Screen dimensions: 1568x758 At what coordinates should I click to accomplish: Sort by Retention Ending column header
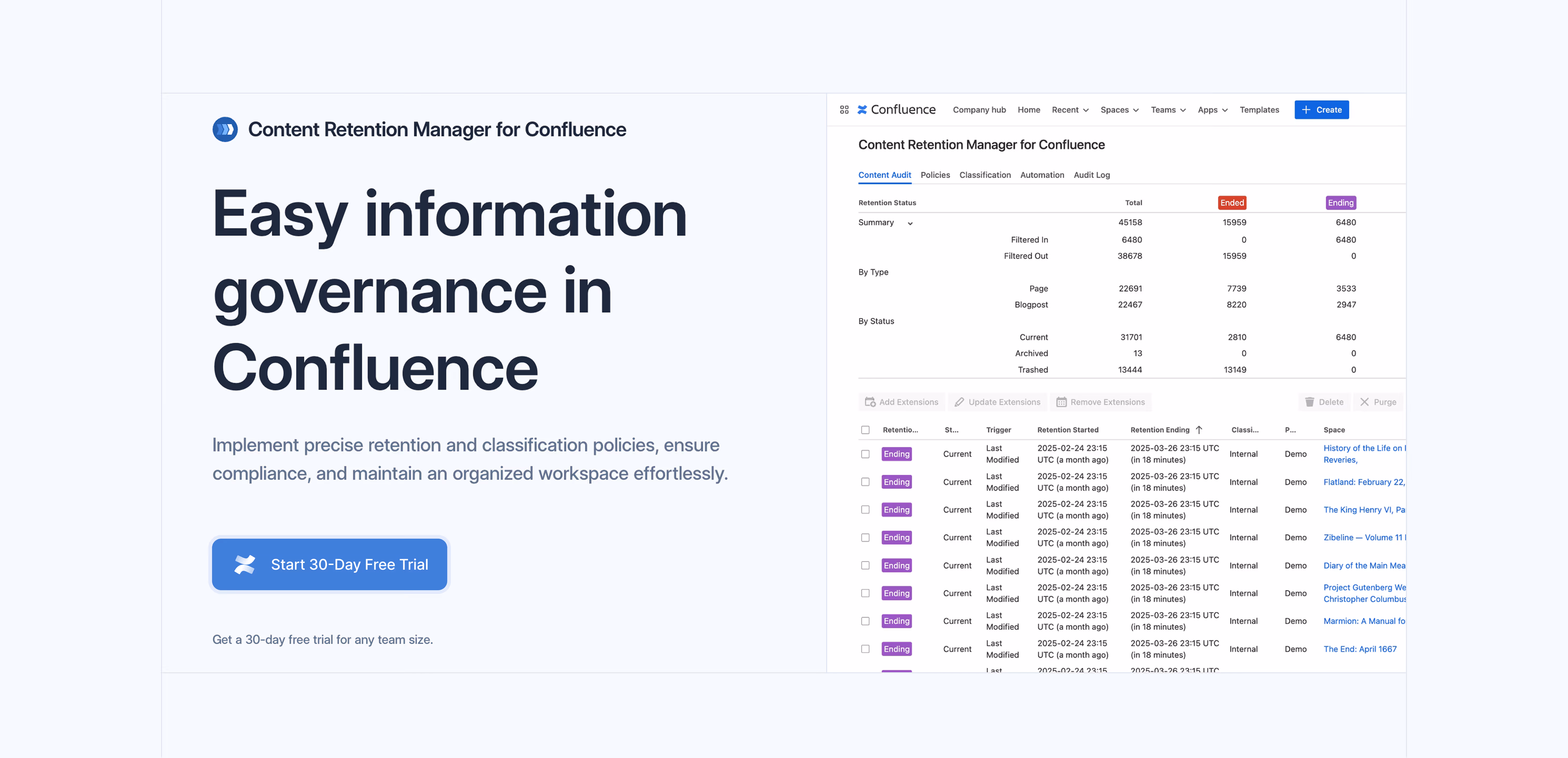coord(1160,429)
